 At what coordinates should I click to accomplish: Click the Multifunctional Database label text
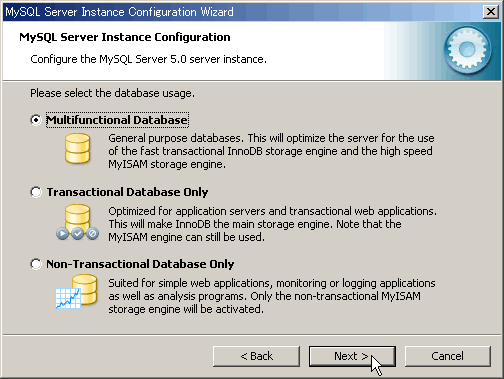117,120
